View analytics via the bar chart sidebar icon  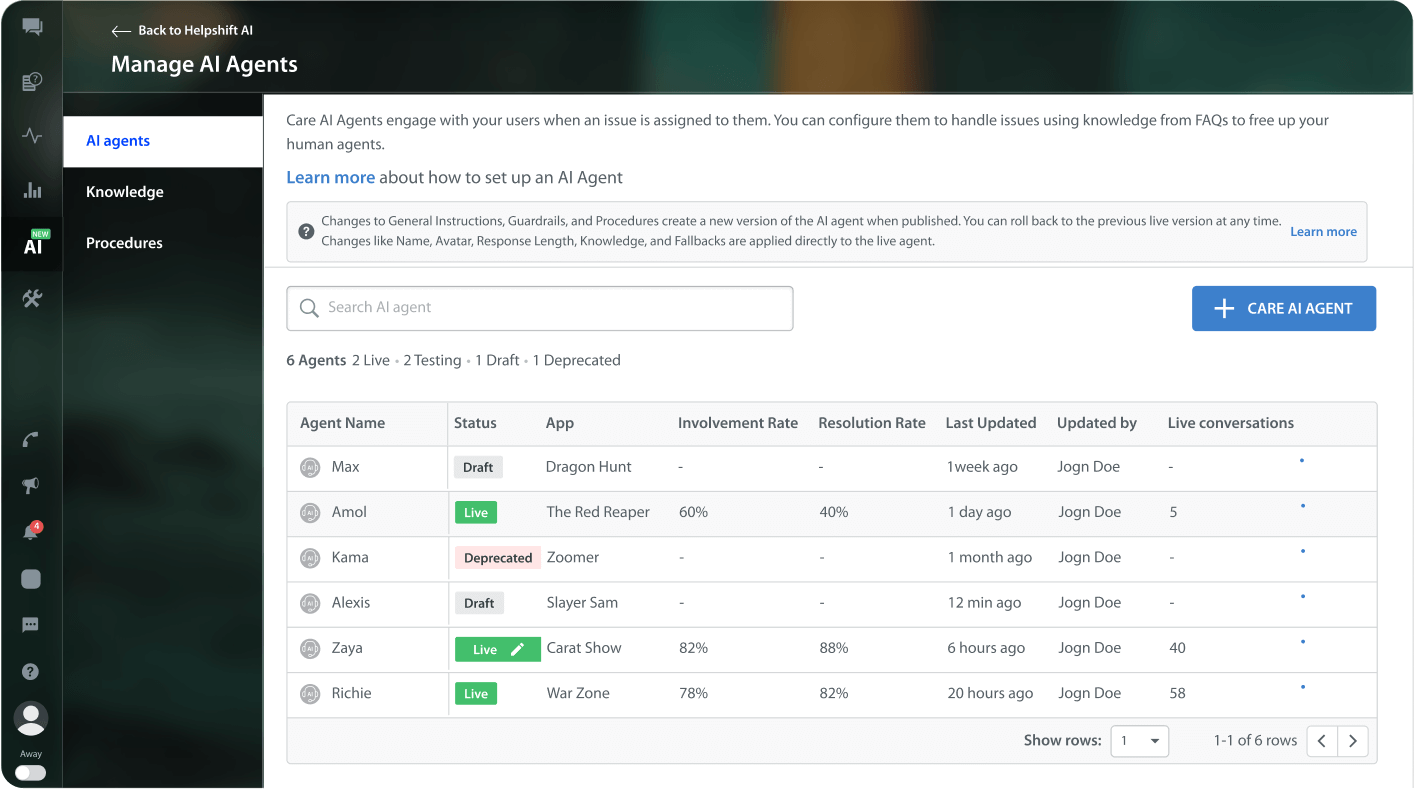point(31,189)
